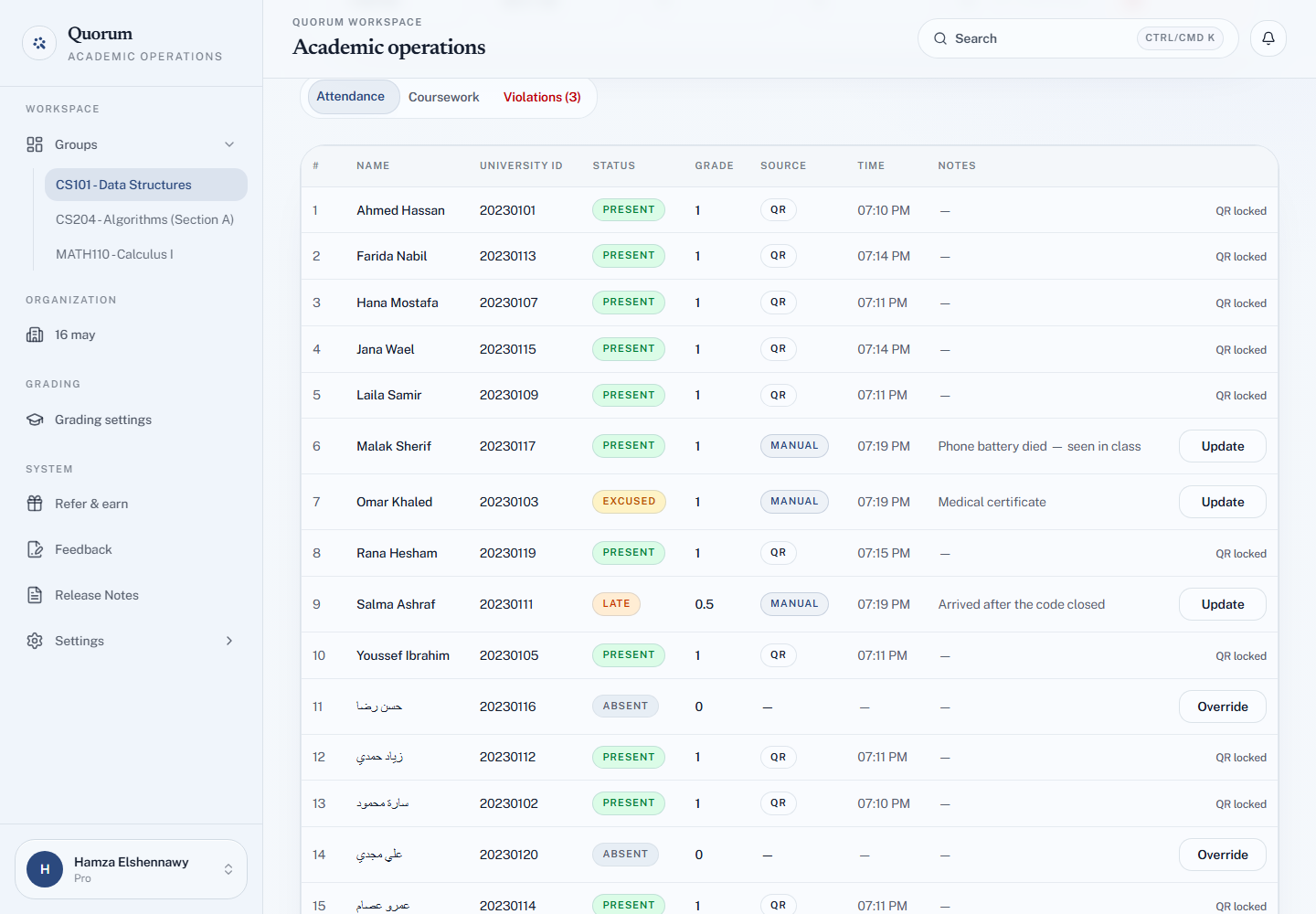The width and height of the screenshot is (1316, 914).
Task: Click Ahmed Hassan's QR source badge
Action: (778, 210)
